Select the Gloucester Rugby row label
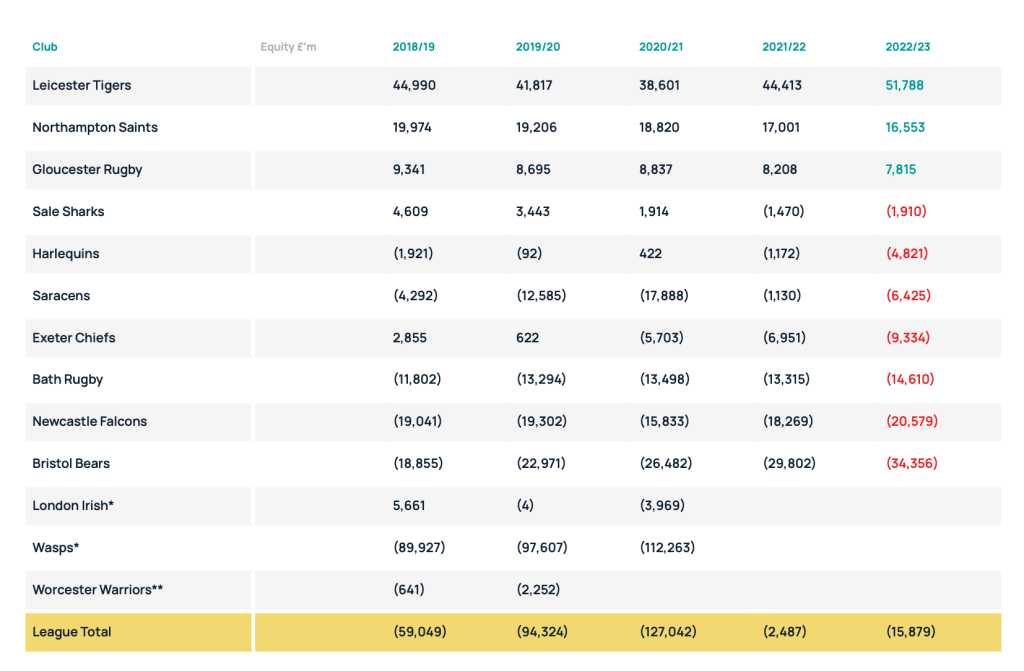 87,170
